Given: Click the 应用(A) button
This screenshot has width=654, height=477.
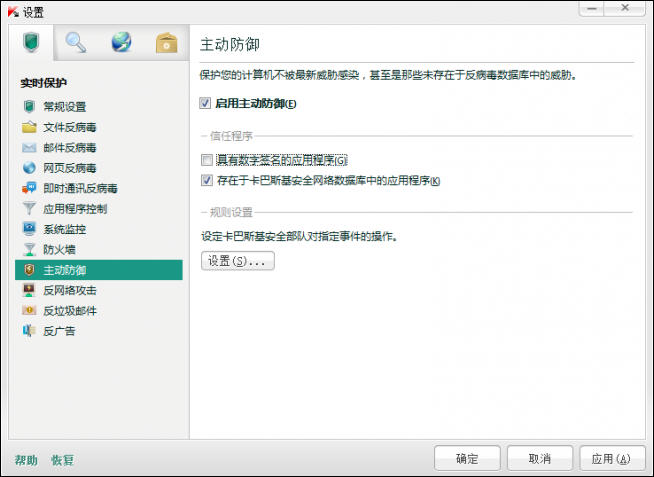Looking at the screenshot, I should [612, 458].
